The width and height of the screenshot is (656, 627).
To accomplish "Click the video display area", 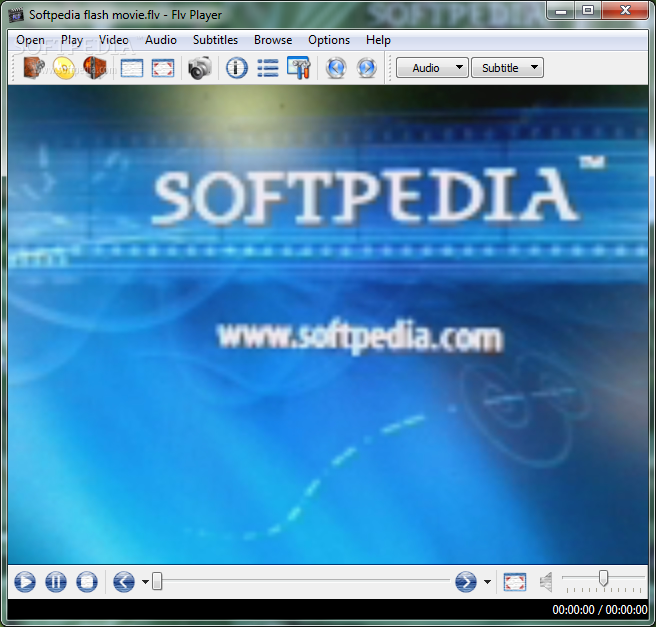I will point(328,325).
